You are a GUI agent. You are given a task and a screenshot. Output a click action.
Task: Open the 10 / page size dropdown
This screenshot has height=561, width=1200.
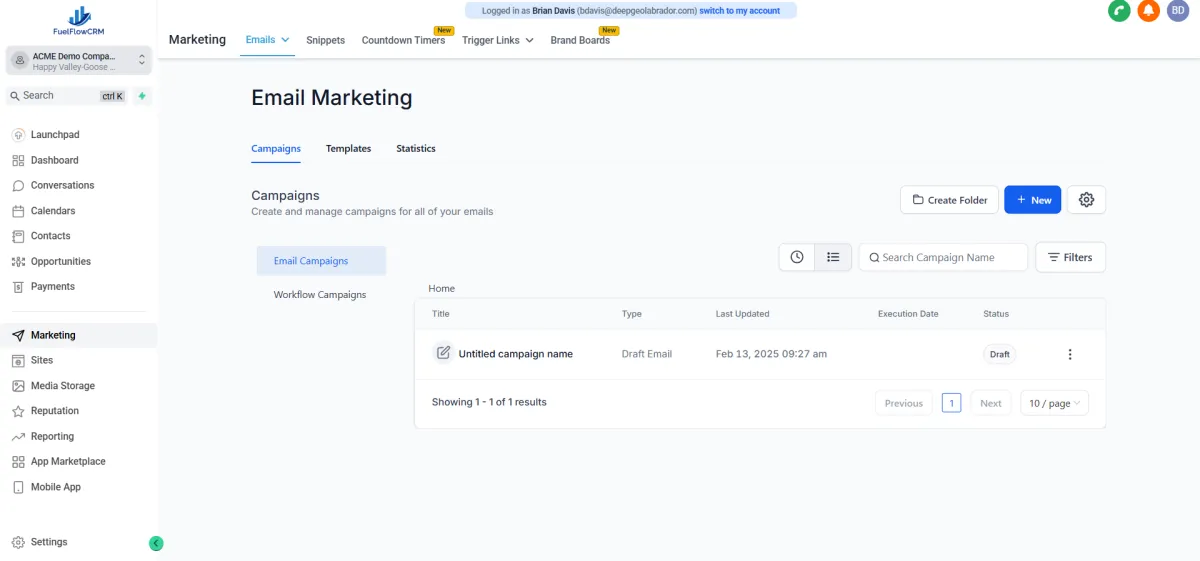1054,403
